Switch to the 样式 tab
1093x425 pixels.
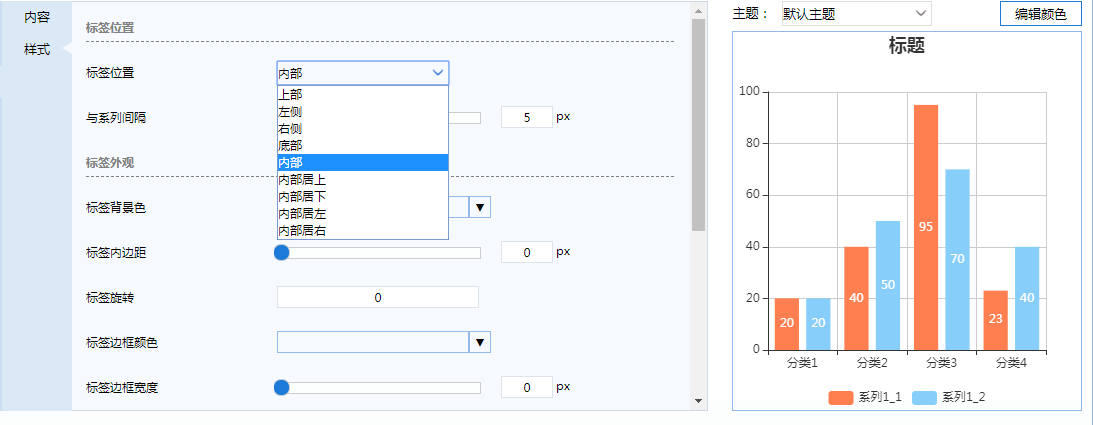click(37, 49)
